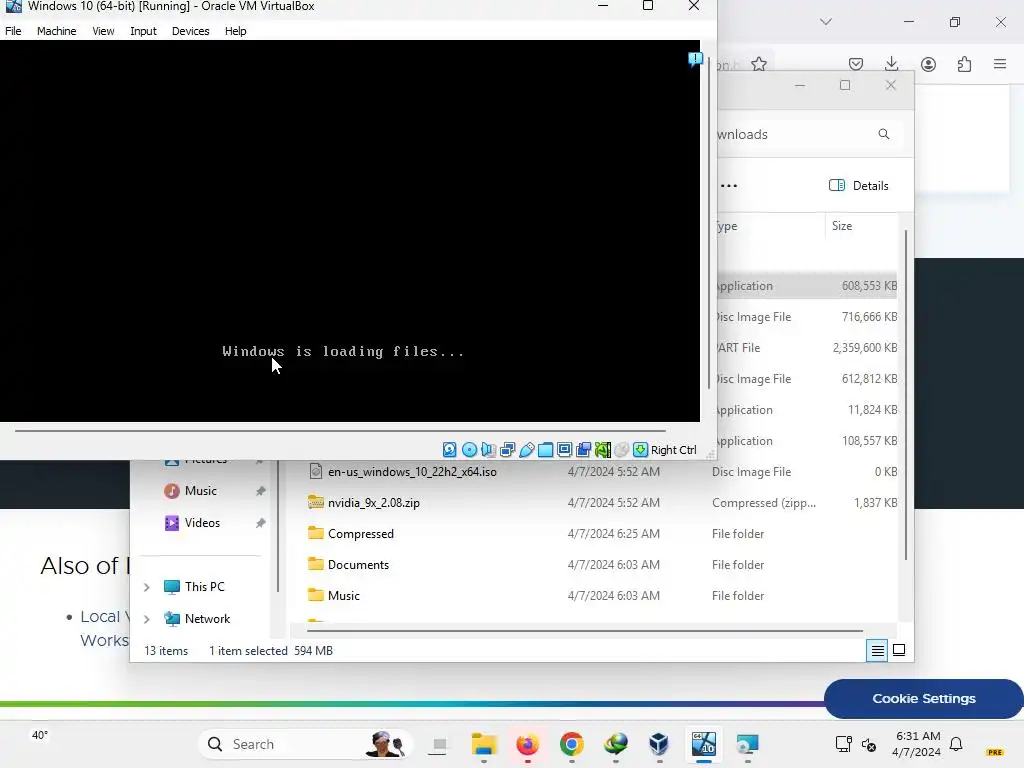Click the search magnifier in File Explorer

(884, 134)
